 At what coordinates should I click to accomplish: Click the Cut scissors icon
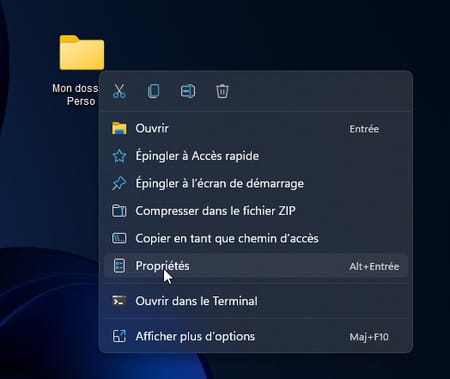pos(119,91)
